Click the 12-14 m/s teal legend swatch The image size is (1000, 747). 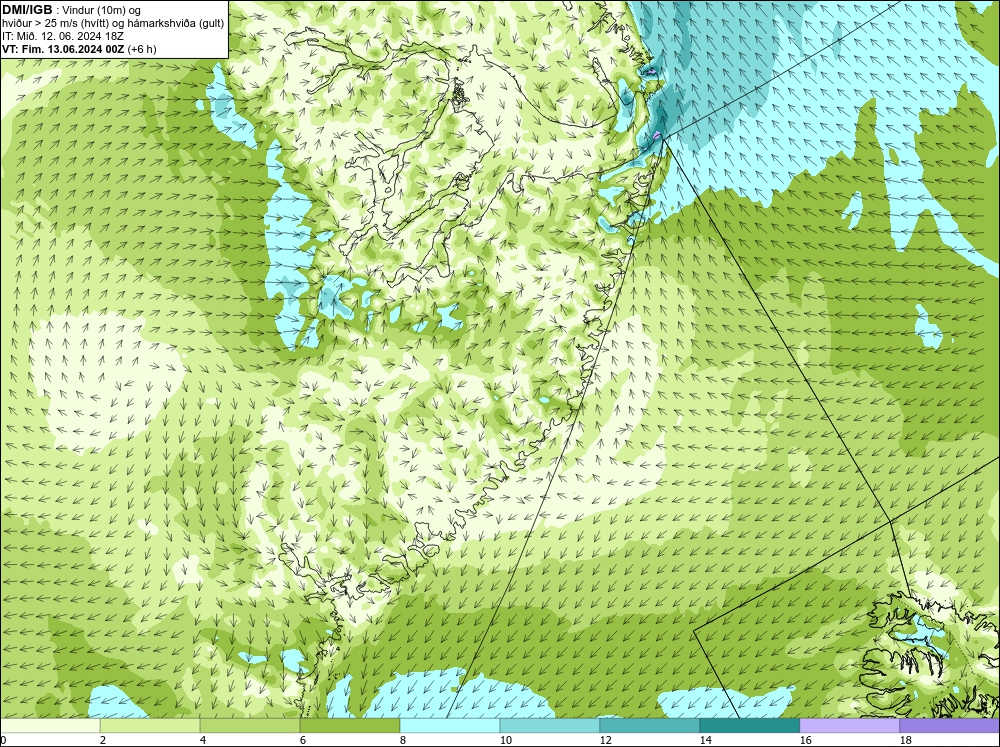point(650,725)
